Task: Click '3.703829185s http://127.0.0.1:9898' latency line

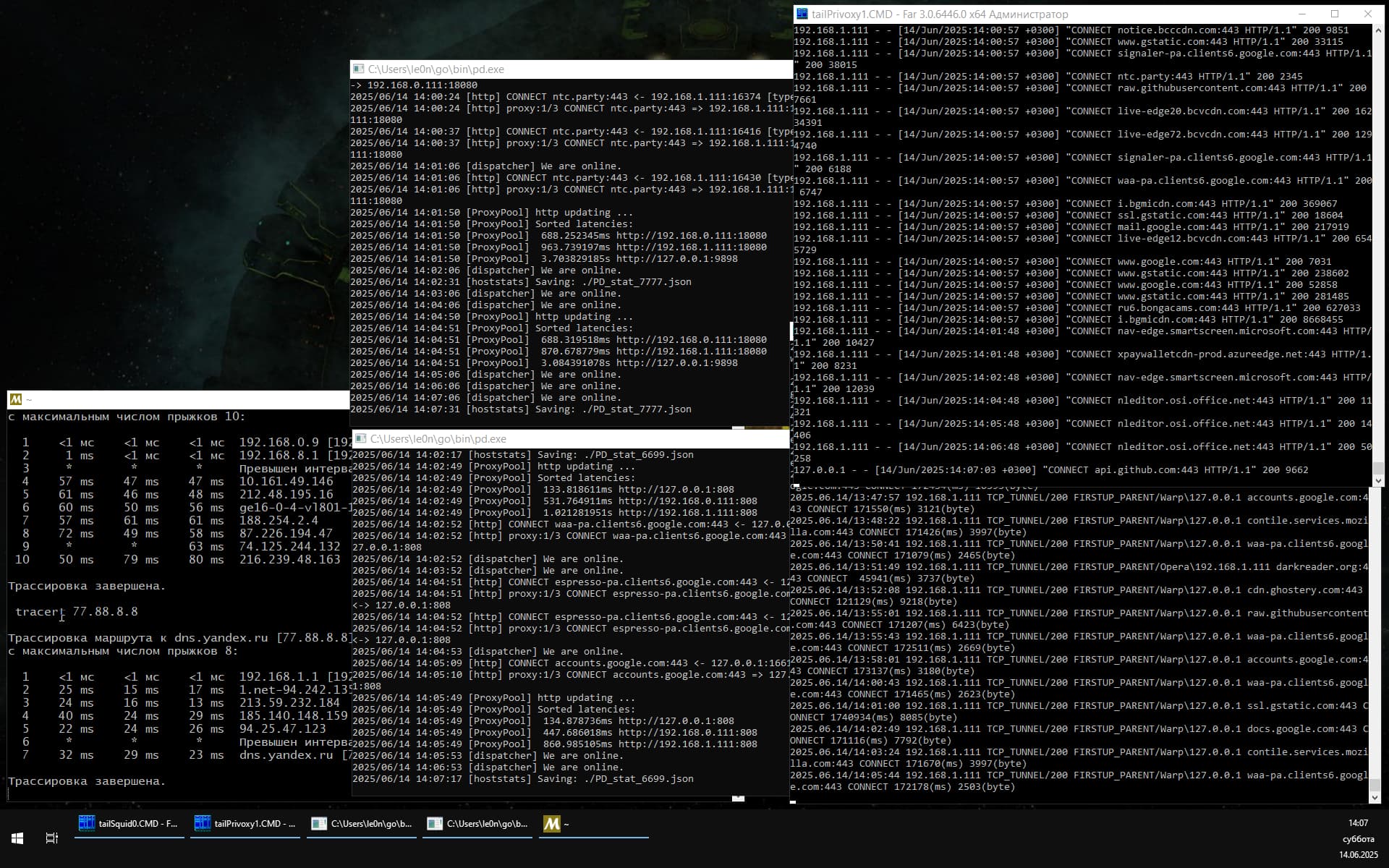Action: pyautogui.click(x=544, y=259)
